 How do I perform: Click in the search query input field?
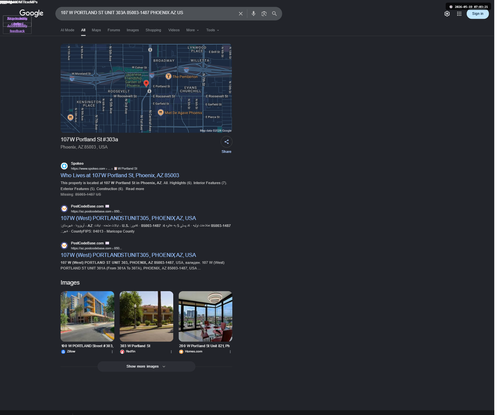(147, 13)
